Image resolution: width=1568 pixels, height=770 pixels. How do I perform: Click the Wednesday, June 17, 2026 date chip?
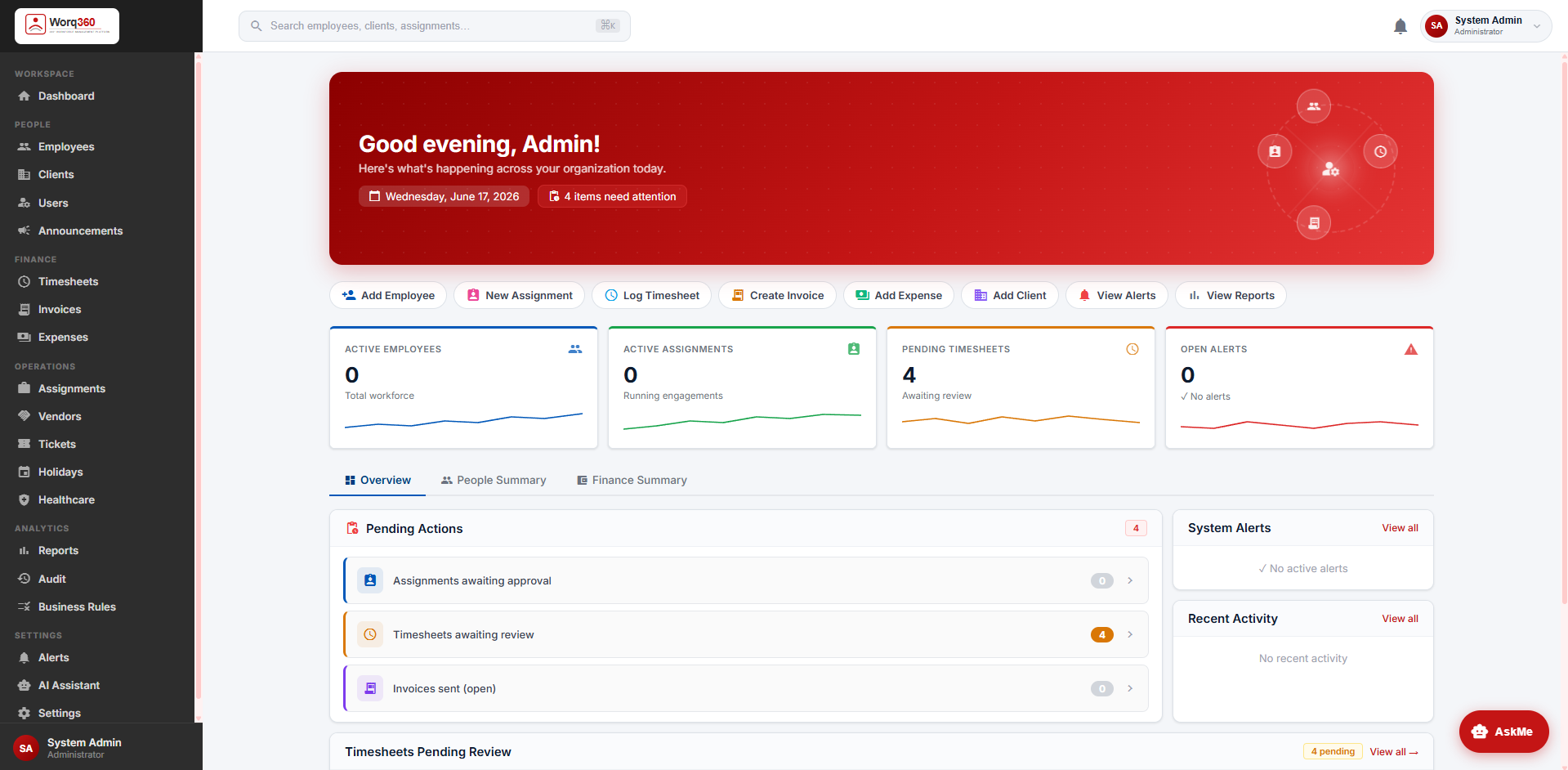tap(444, 197)
